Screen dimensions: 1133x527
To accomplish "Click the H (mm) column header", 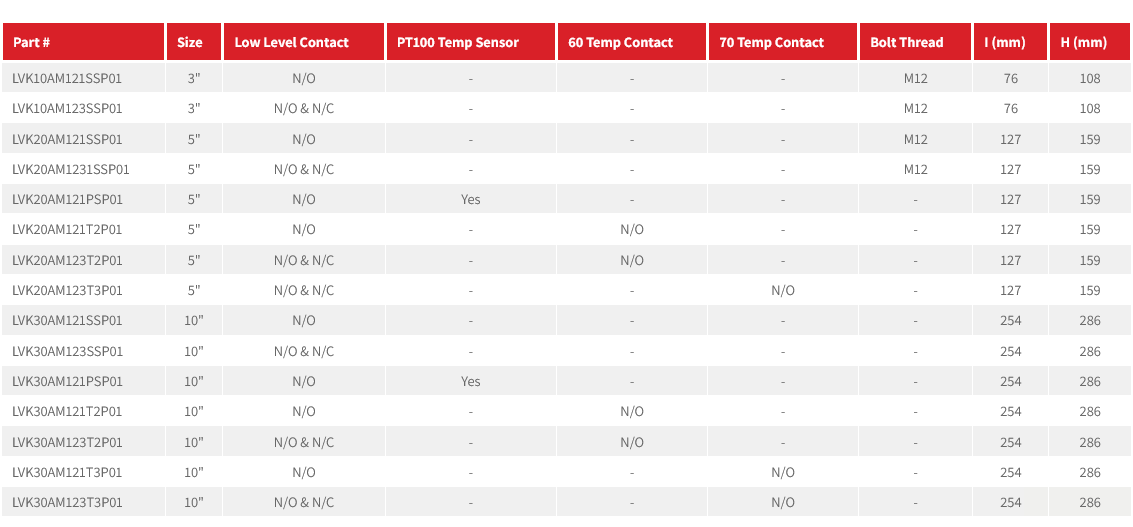I will (1084, 42).
